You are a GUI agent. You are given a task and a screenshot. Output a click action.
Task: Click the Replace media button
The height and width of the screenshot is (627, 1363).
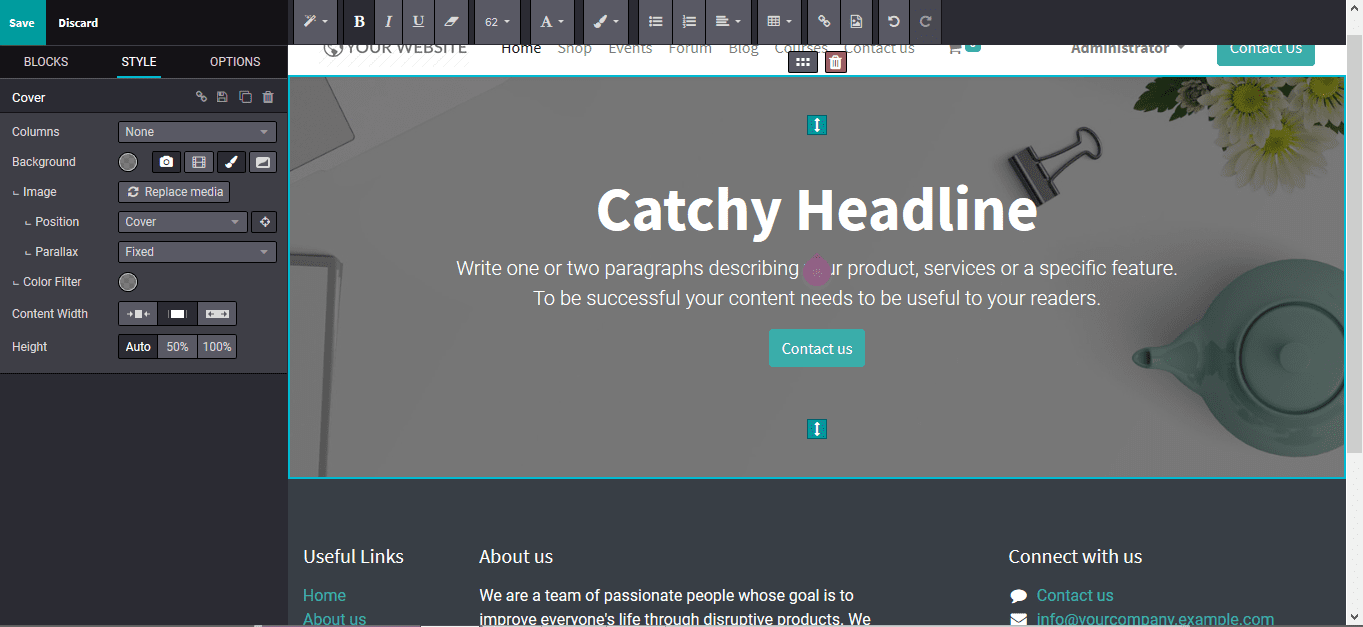coord(174,191)
